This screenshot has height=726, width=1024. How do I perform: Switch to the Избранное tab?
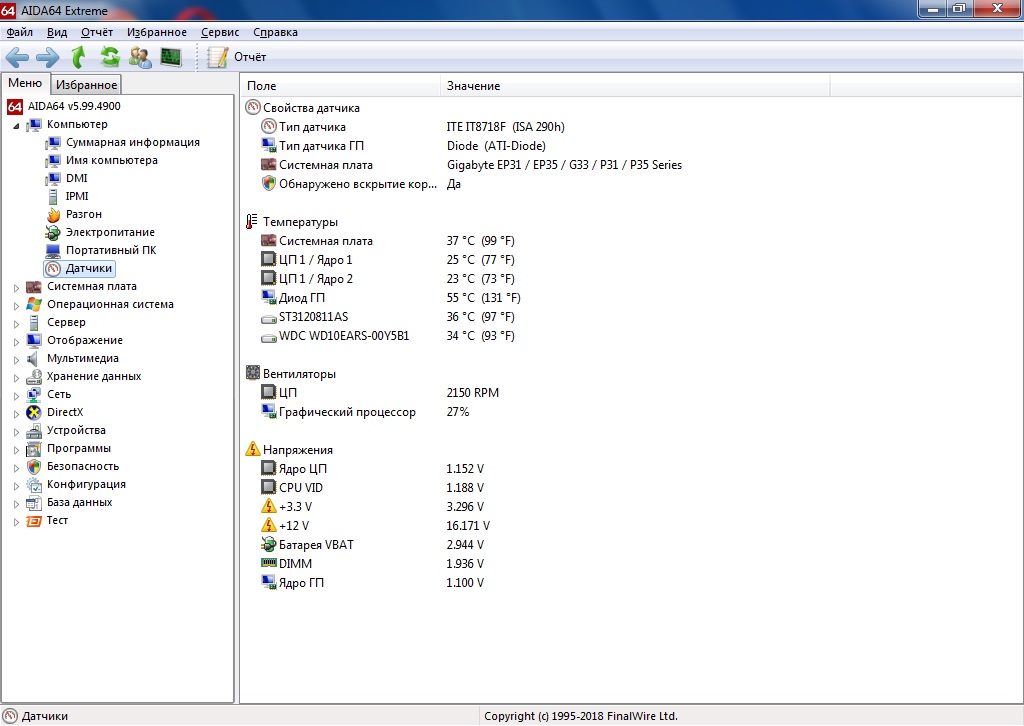pyautogui.click(x=86, y=85)
